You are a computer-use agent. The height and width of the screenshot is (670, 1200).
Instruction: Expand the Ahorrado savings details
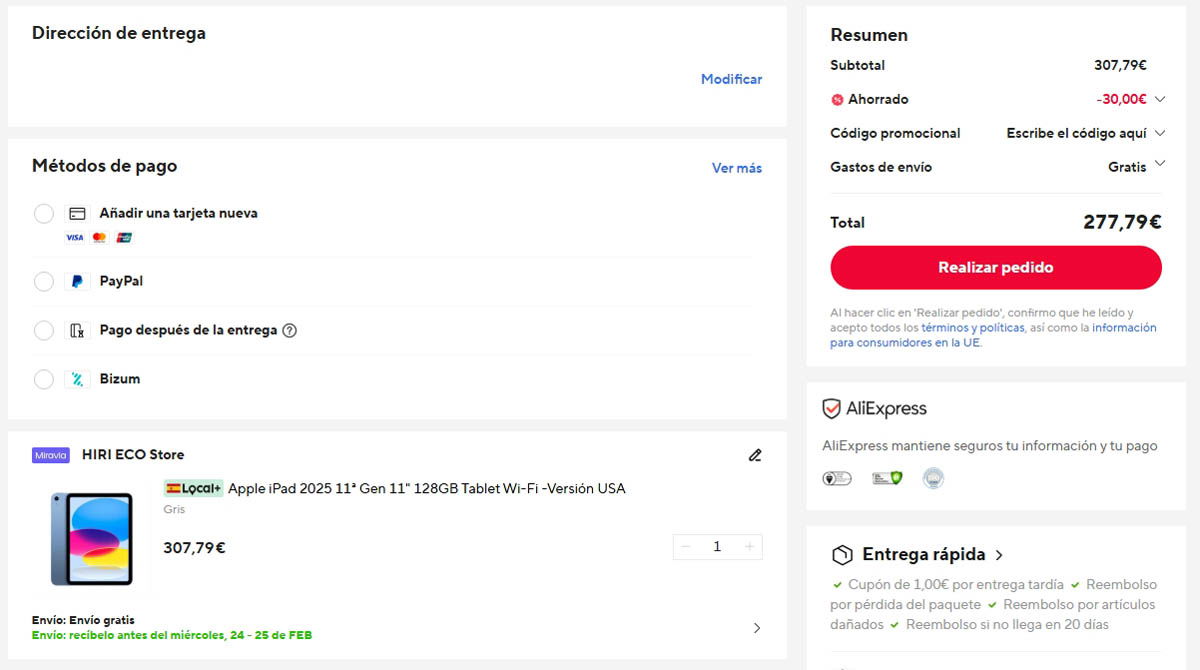coord(1160,99)
